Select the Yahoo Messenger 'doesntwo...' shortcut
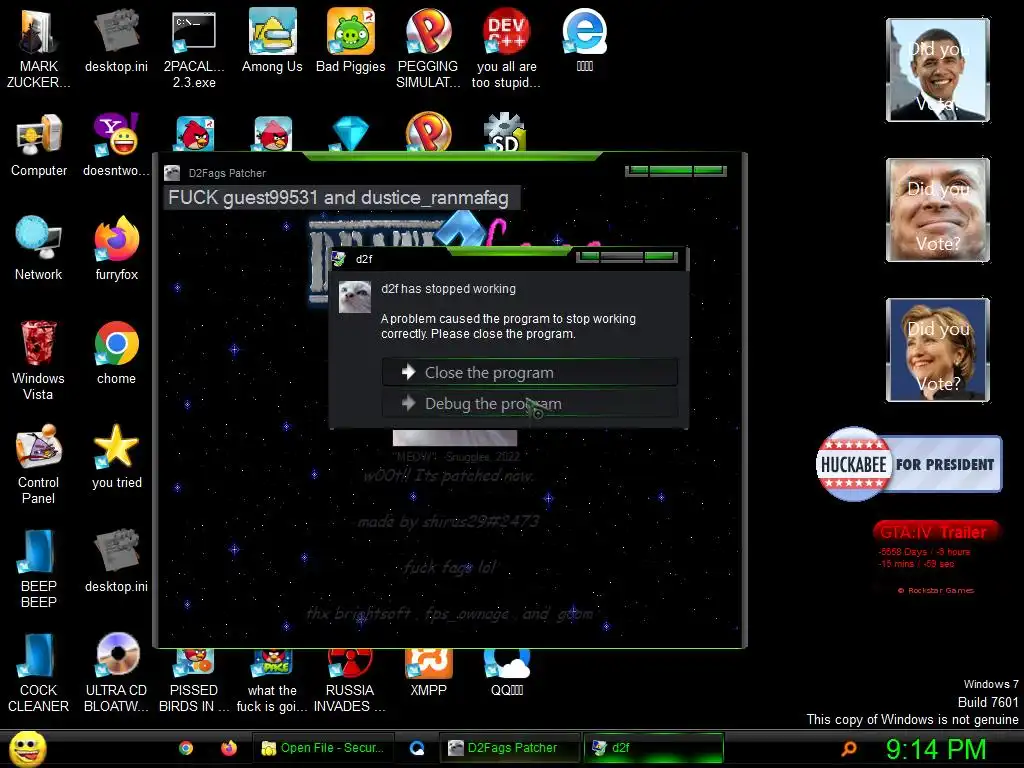 pyautogui.click(x=116, y=145)
